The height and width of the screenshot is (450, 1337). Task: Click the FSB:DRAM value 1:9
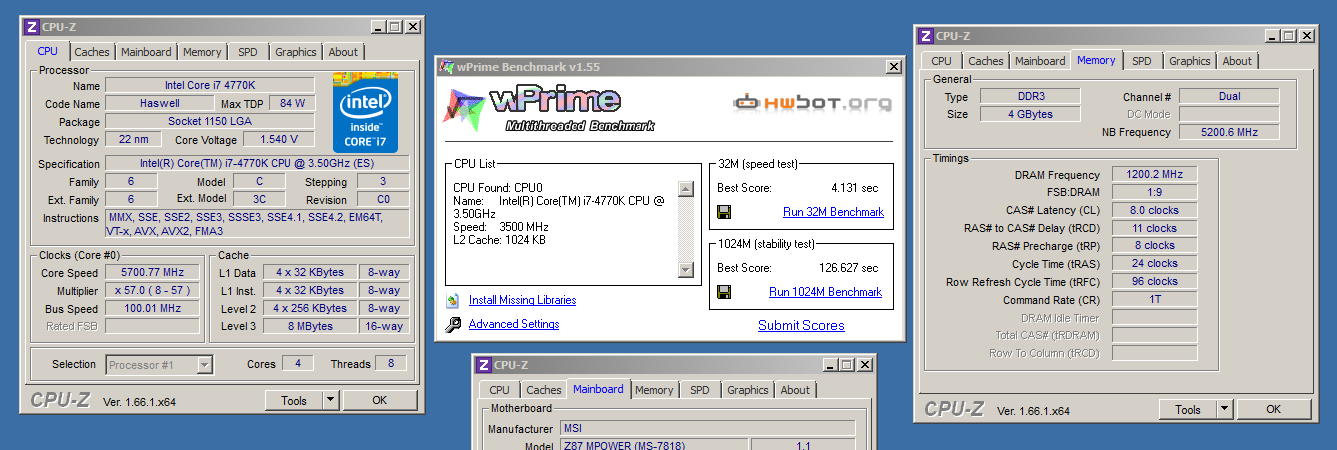(x=1154, y=192)
